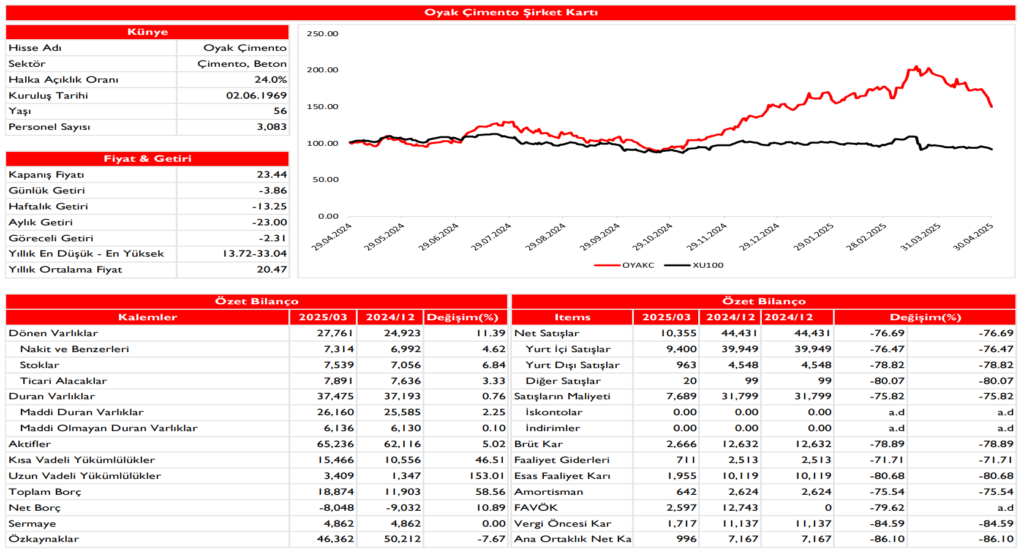Click the Yurt Dışı Satışlar value '963'

tap(686, 365)
